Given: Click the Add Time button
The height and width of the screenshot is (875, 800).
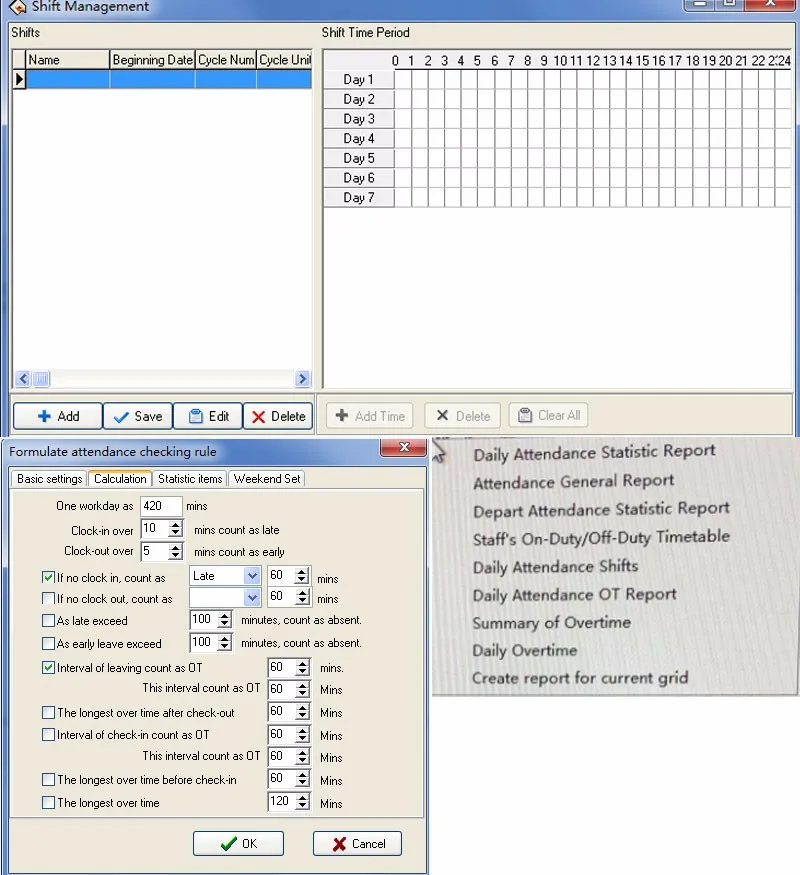Looking at the screenshot, I should point(369,416).
